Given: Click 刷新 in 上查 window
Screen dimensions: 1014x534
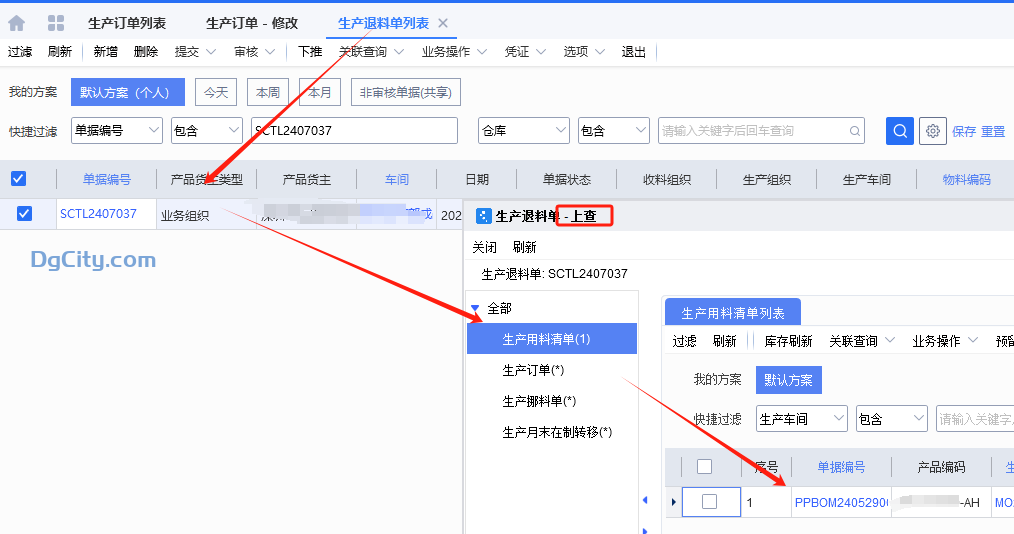Looking at the screenshot, I should tap(524, 247).
